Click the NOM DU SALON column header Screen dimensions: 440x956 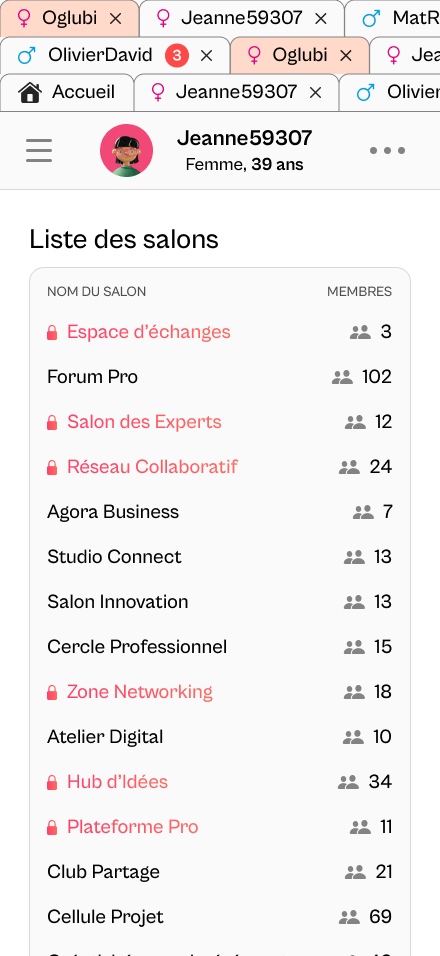(97, 291)
